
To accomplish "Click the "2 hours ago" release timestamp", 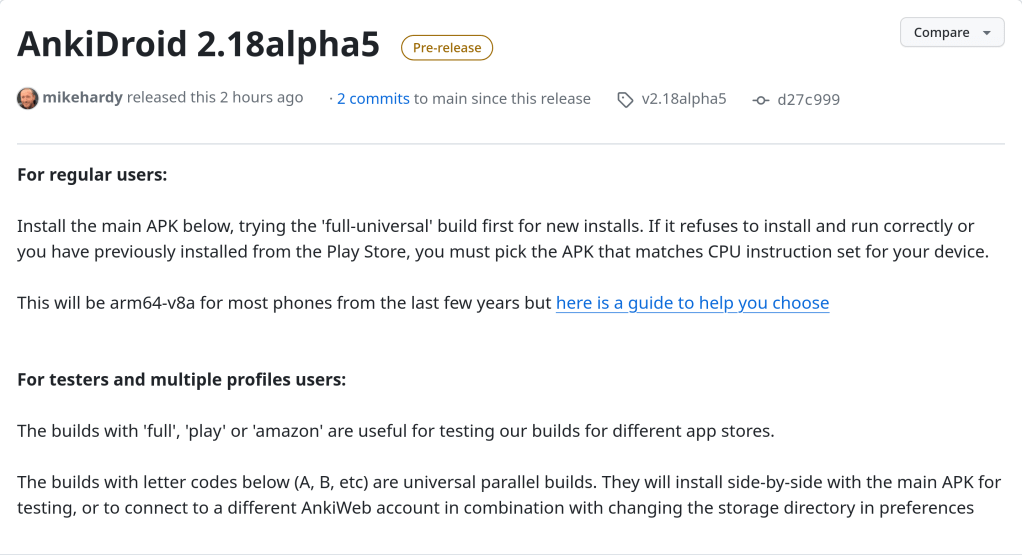I will click(261, 98).
